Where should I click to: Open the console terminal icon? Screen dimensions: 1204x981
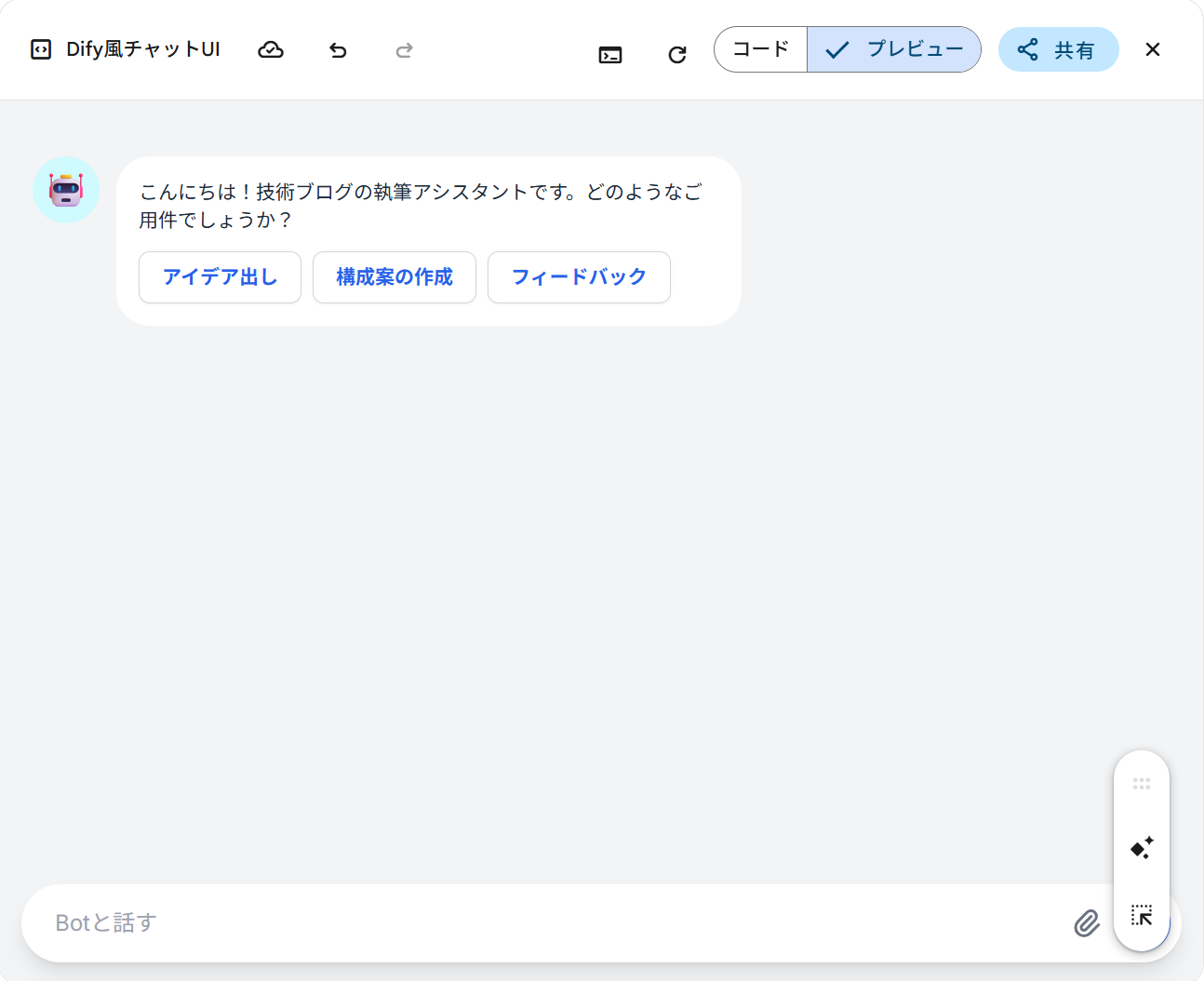pos(610,55)
